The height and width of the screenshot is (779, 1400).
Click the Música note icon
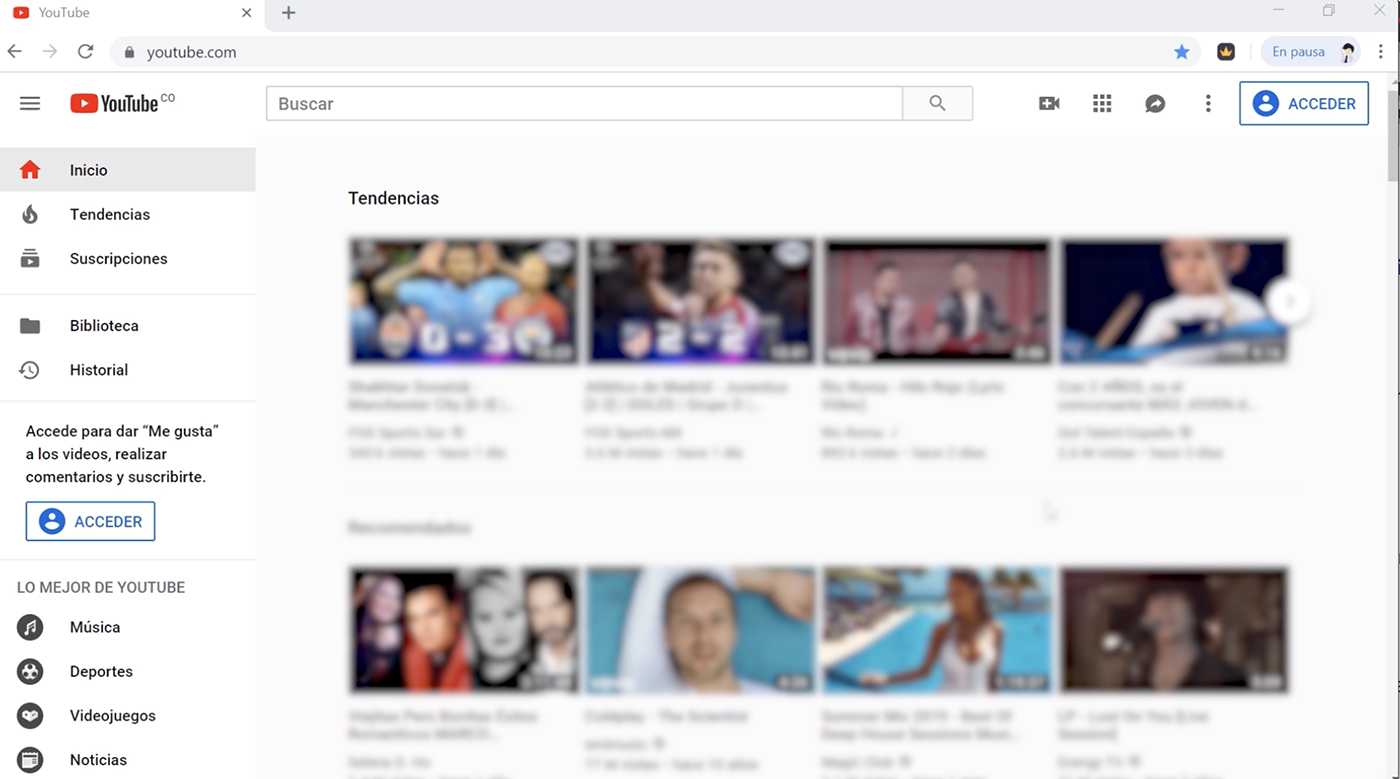[30, 627]
